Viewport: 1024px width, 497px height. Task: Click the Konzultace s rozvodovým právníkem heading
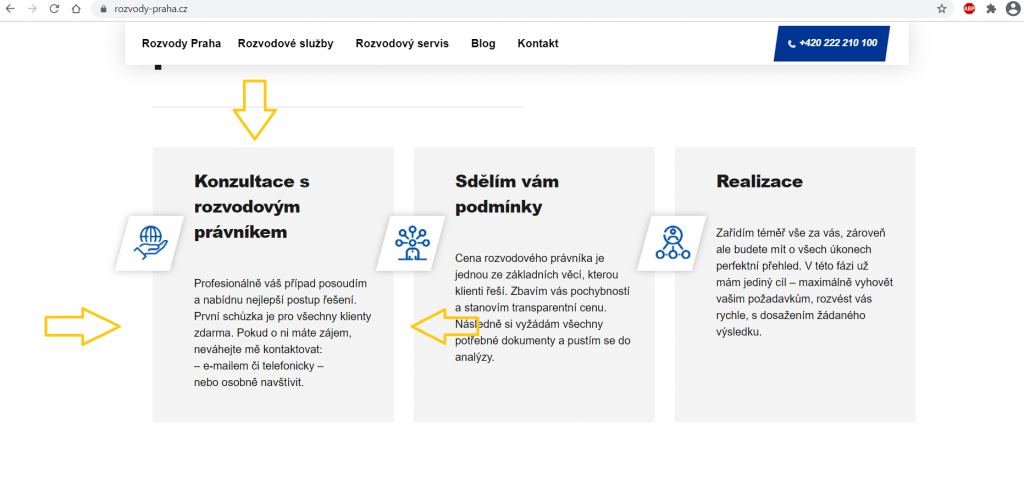[x=252, y=207]
